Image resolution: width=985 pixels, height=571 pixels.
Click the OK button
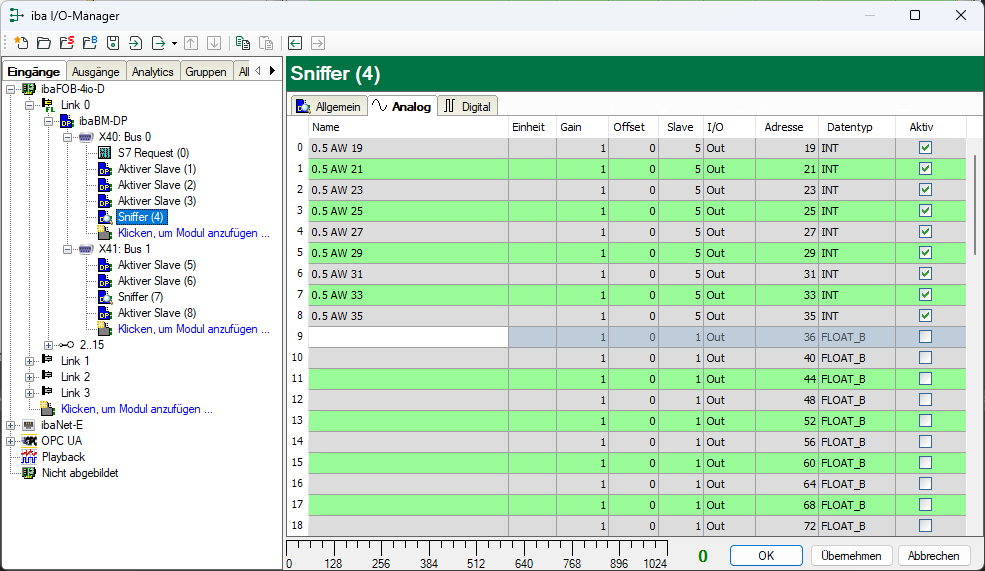pos(766,556)
